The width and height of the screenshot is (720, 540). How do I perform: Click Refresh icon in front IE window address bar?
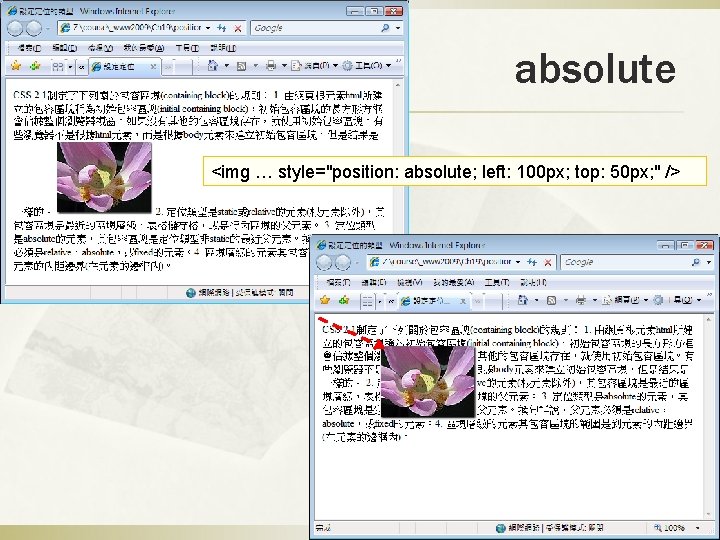[x=532, y=262]
